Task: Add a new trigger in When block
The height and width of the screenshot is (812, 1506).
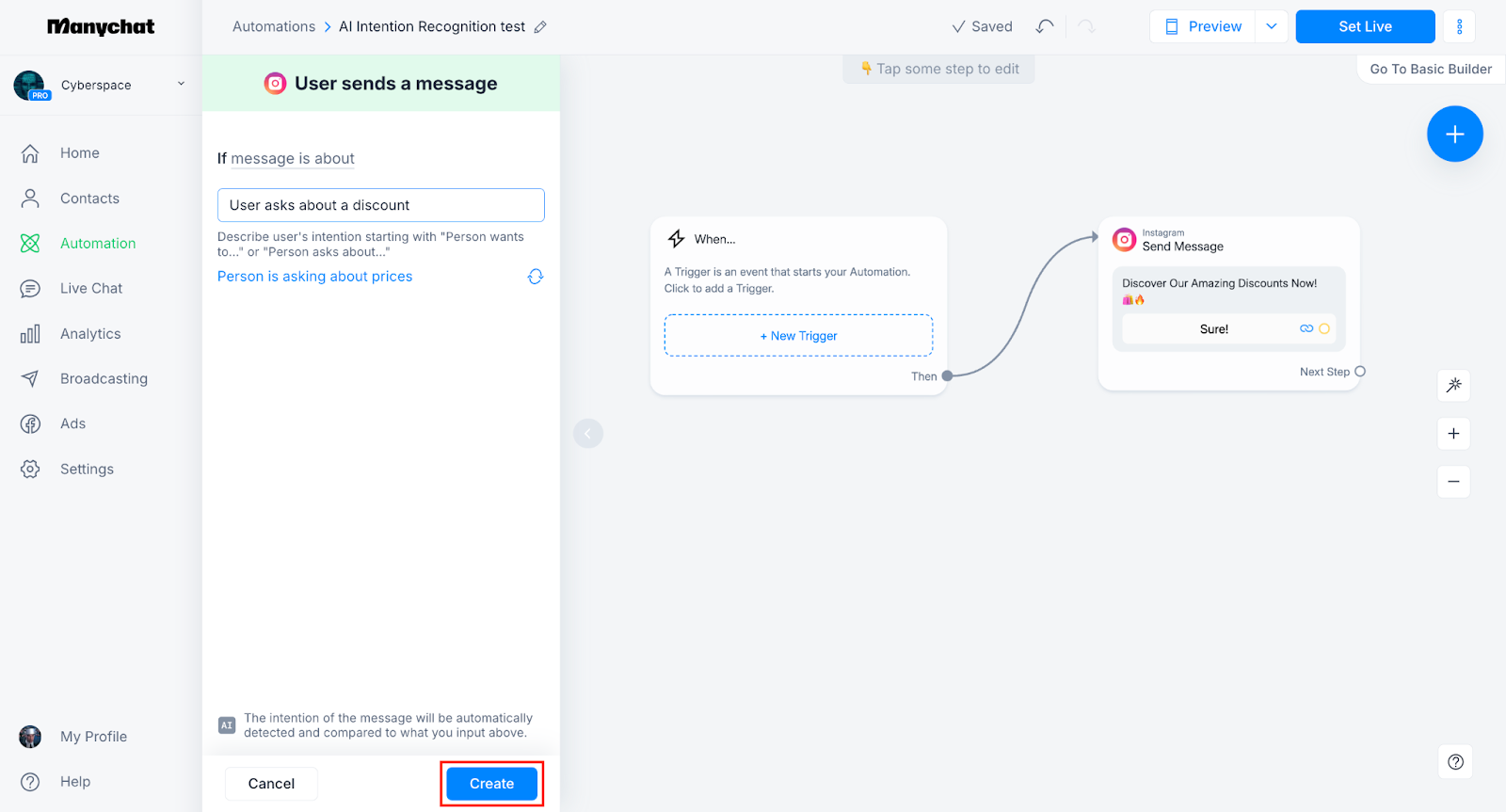Action: click(798, 336)
